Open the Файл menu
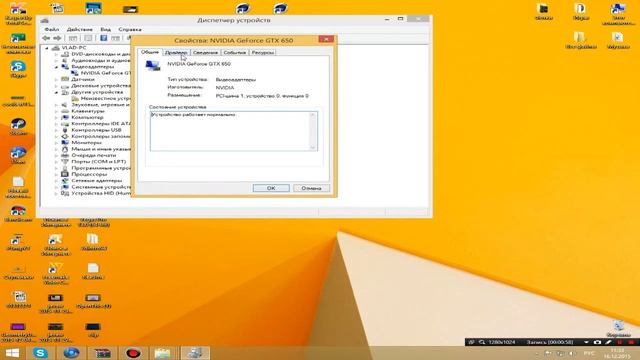The width and height of the screenshot is (640, 360). (51, 29)
